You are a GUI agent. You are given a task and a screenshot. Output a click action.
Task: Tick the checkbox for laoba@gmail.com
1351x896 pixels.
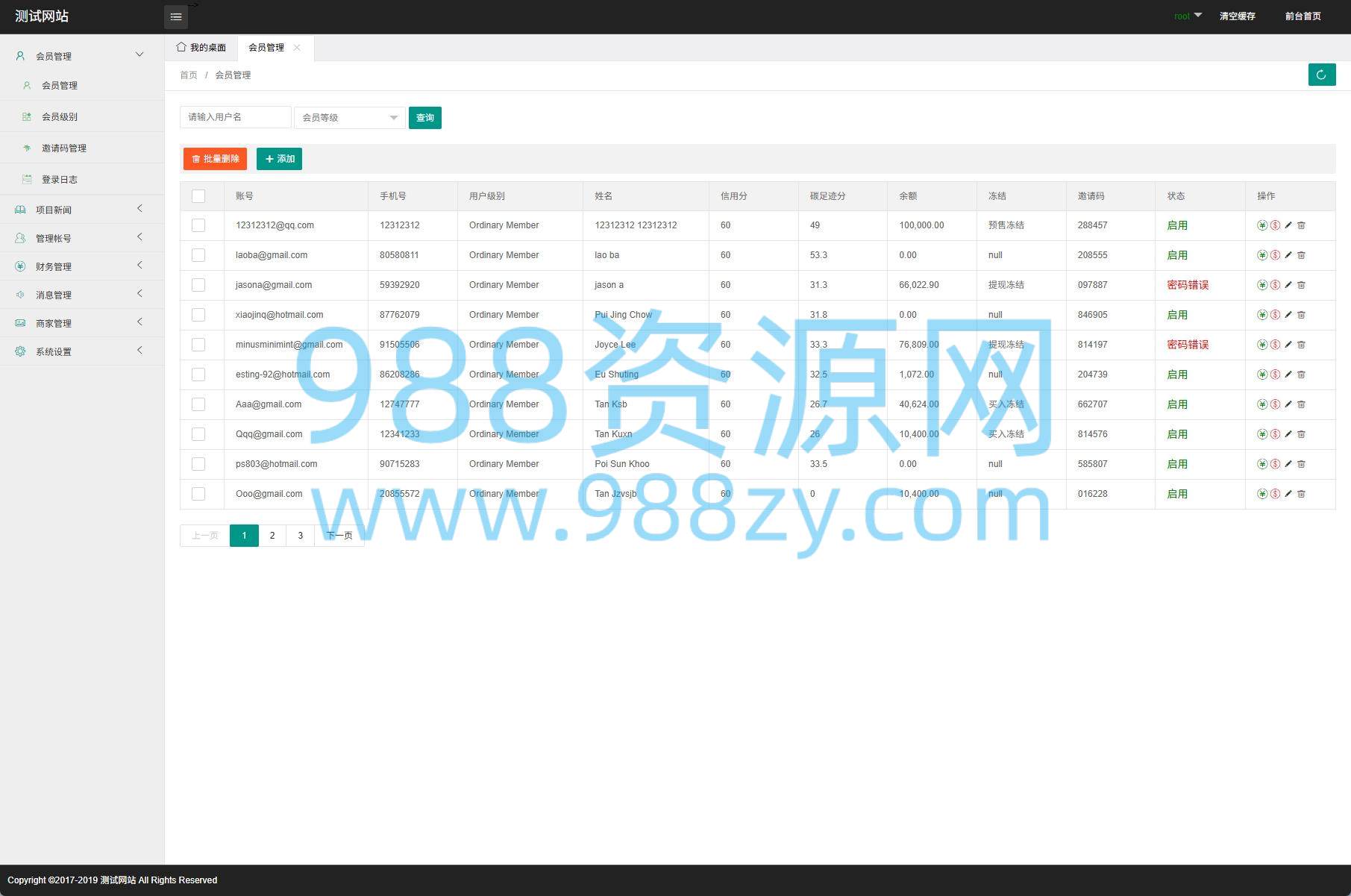click(x=198, y=255)
